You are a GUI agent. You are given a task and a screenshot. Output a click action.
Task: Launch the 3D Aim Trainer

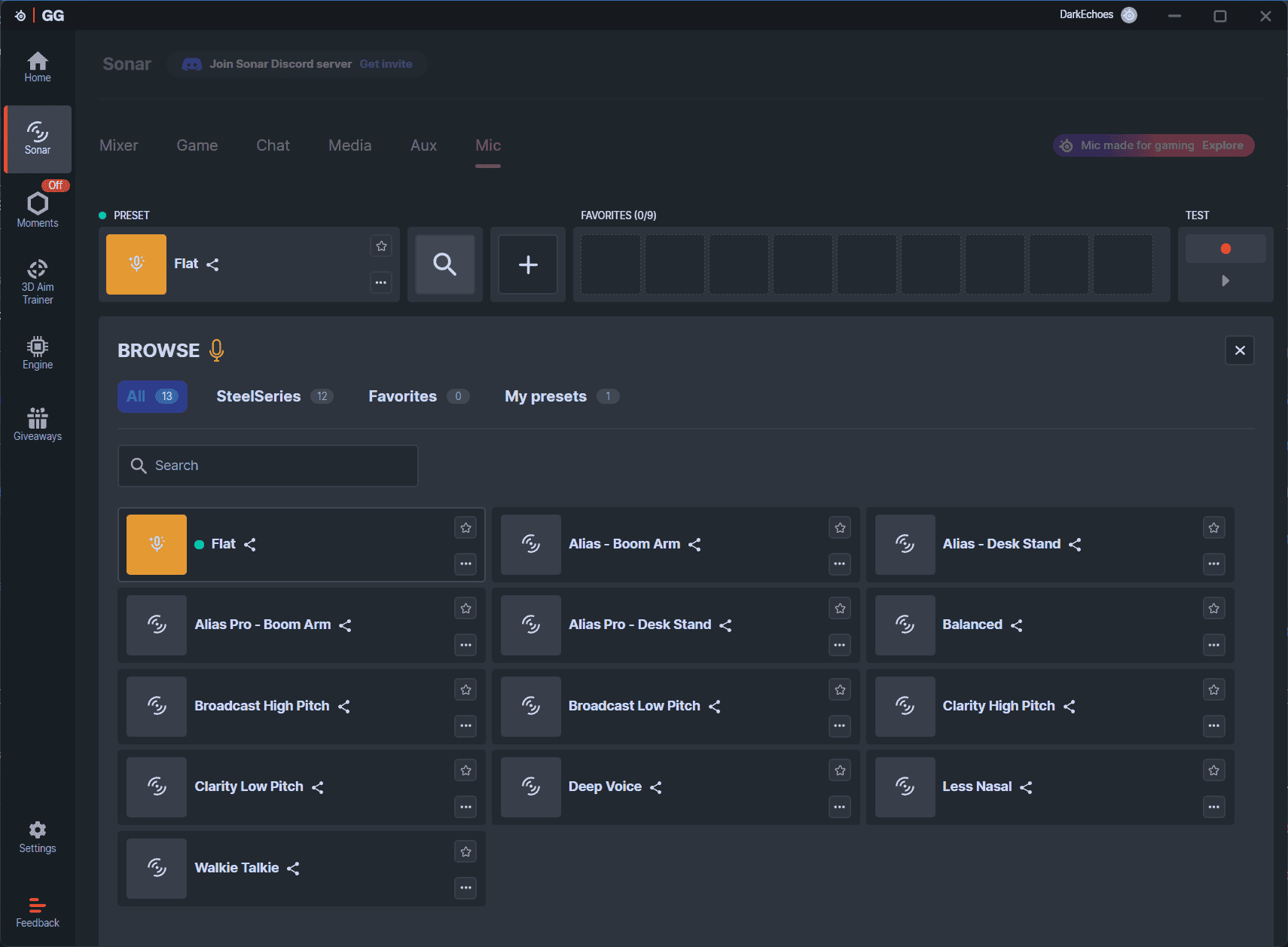coord(38,282)
